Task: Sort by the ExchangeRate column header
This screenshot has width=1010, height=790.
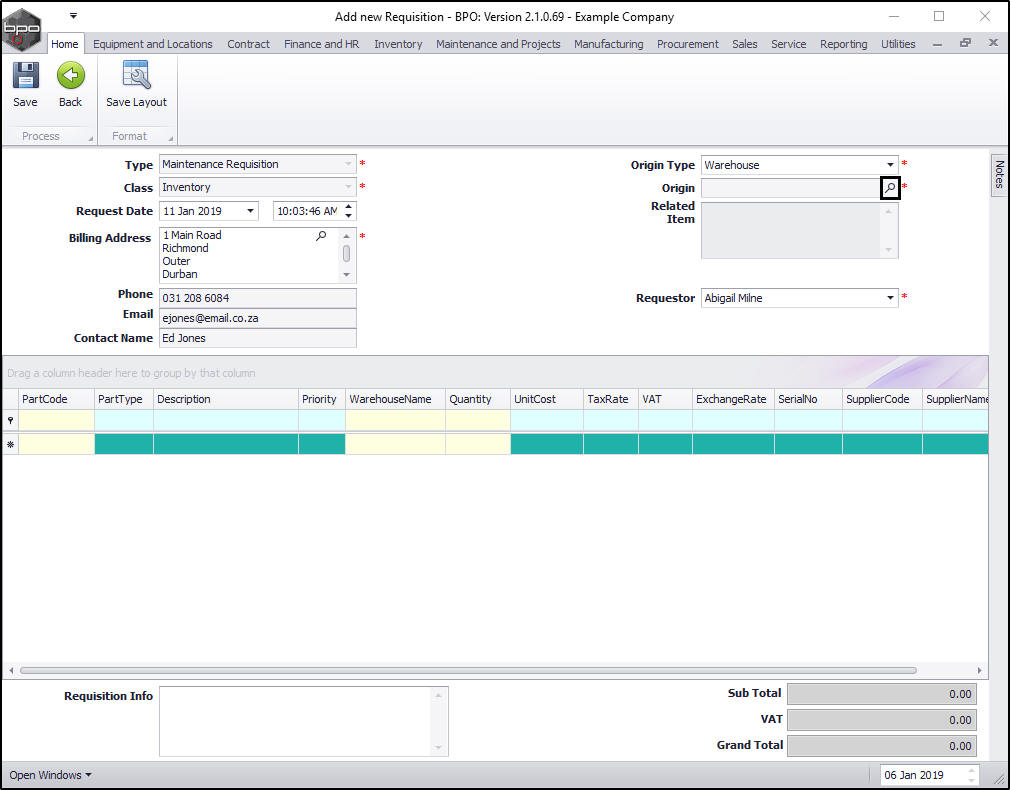Action: point(733,399)
